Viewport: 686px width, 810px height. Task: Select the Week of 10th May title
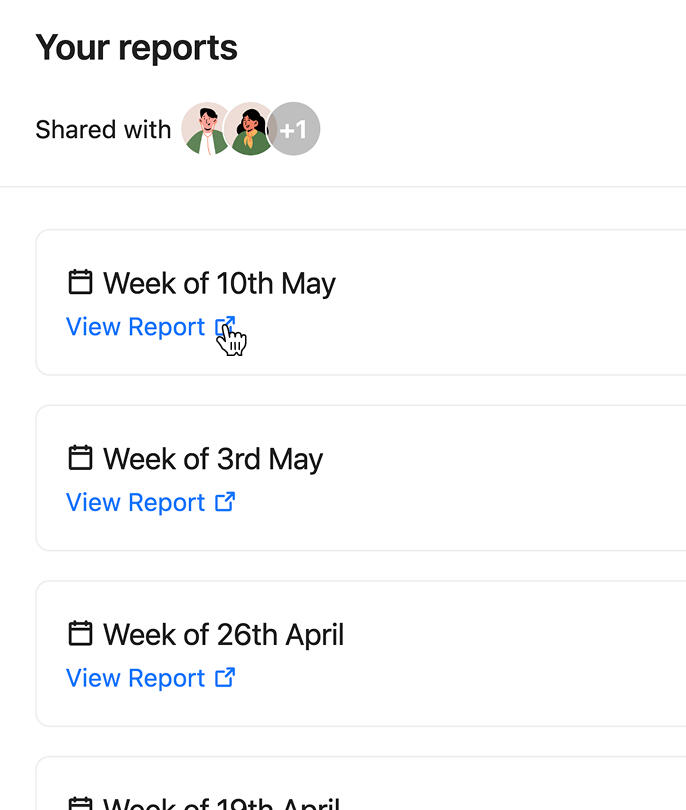tap(219, 283)
